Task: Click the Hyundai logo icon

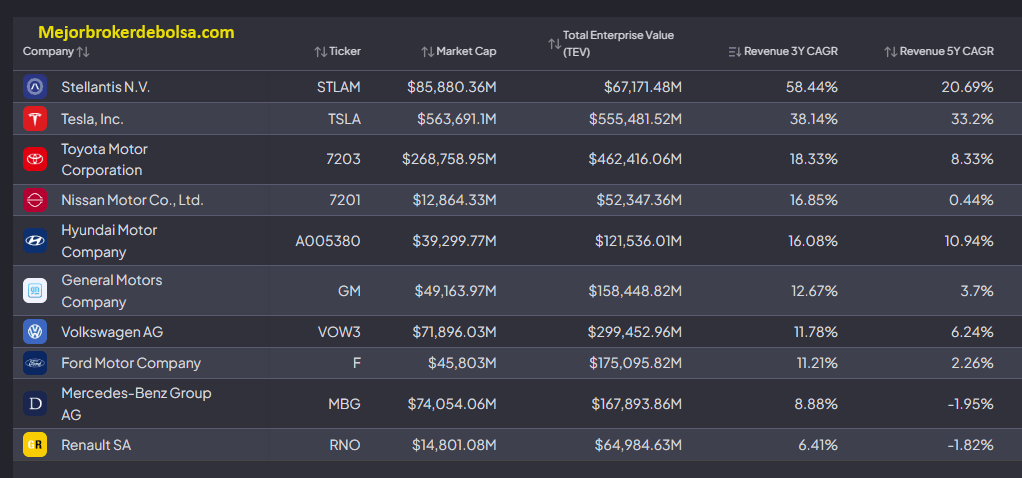Action: tap(35, 241)
